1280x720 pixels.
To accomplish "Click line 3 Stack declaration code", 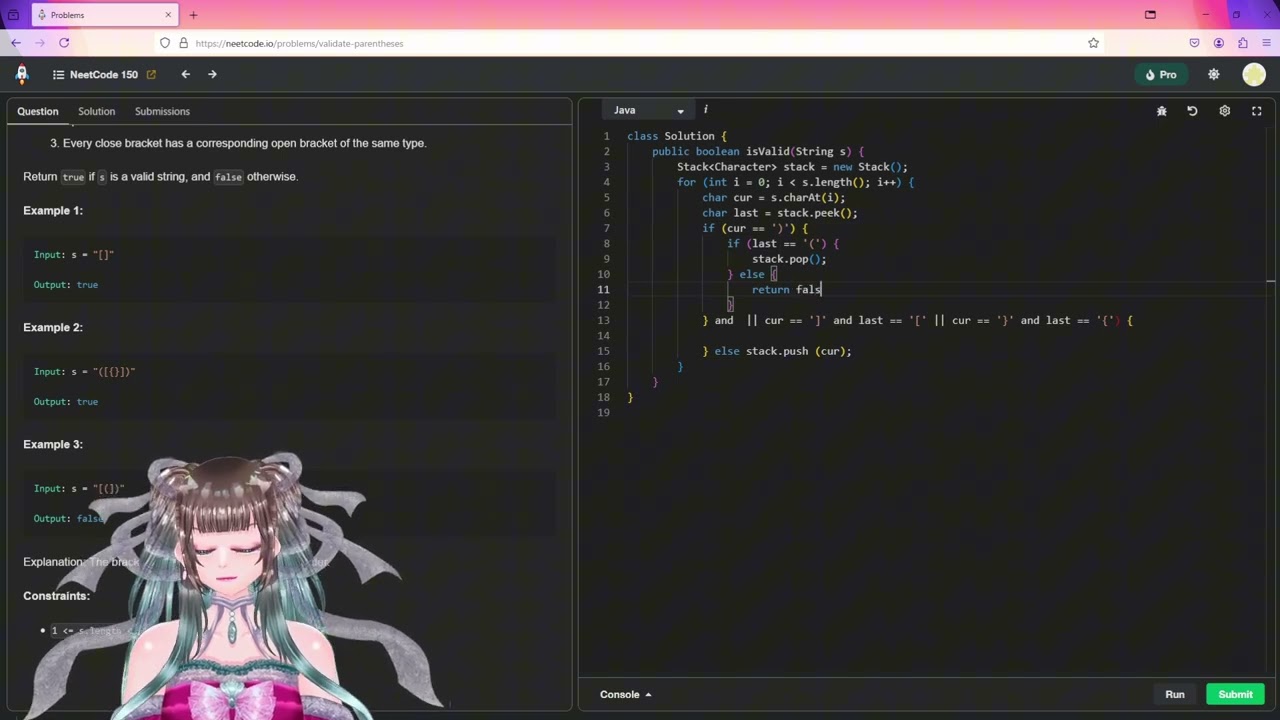I will (792, 167).
